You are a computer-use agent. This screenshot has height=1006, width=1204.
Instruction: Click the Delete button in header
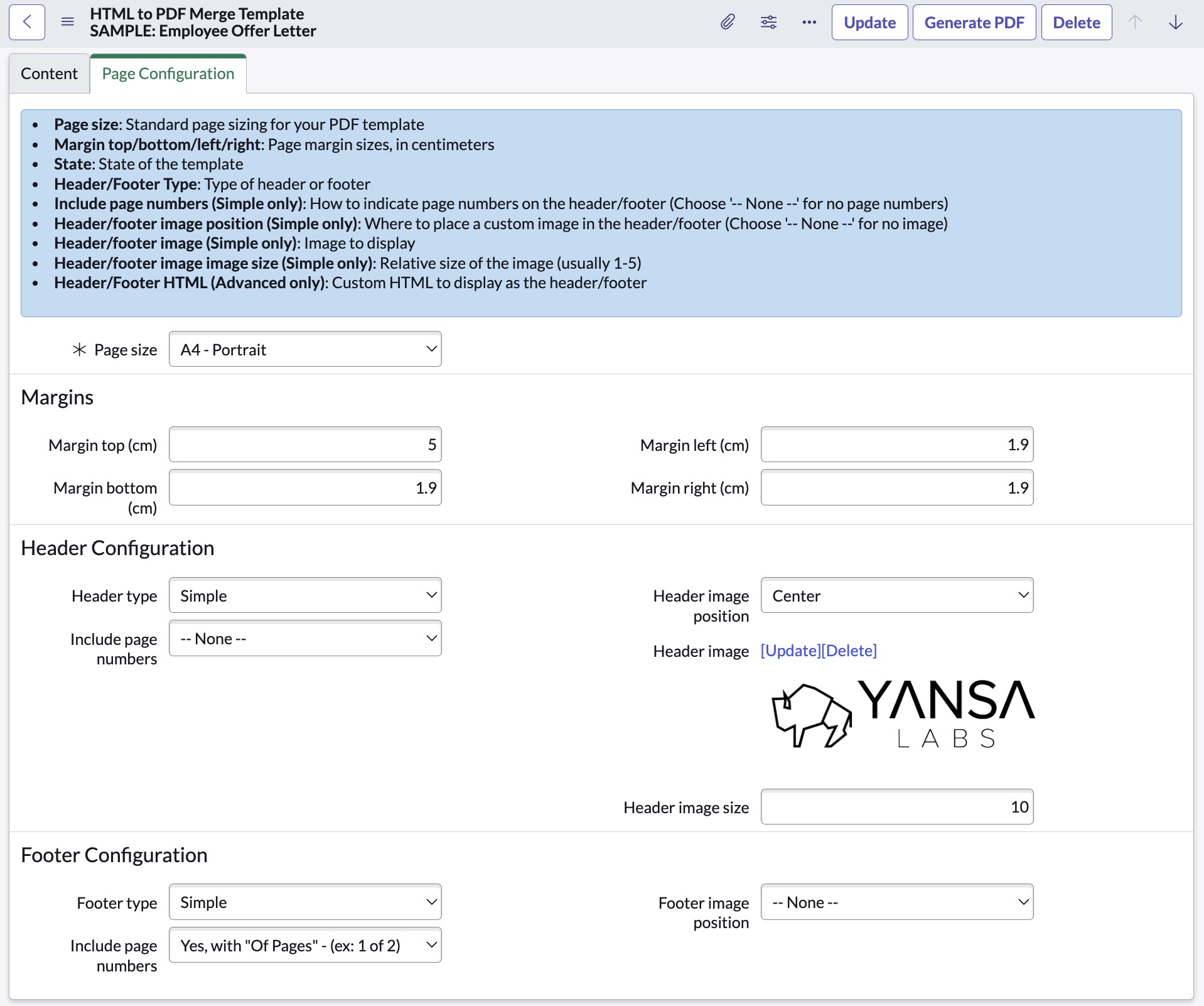[1076, 22]
